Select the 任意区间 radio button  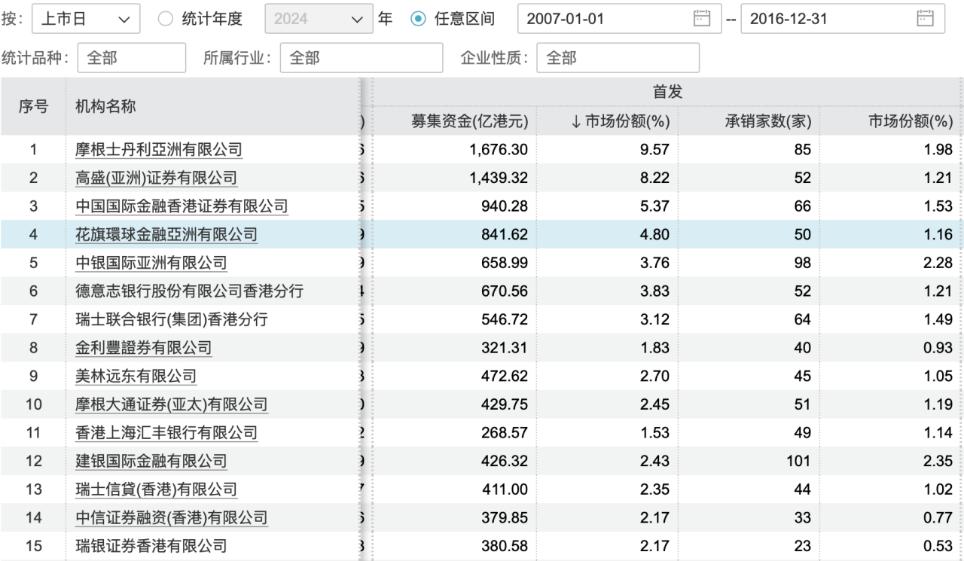418,18
